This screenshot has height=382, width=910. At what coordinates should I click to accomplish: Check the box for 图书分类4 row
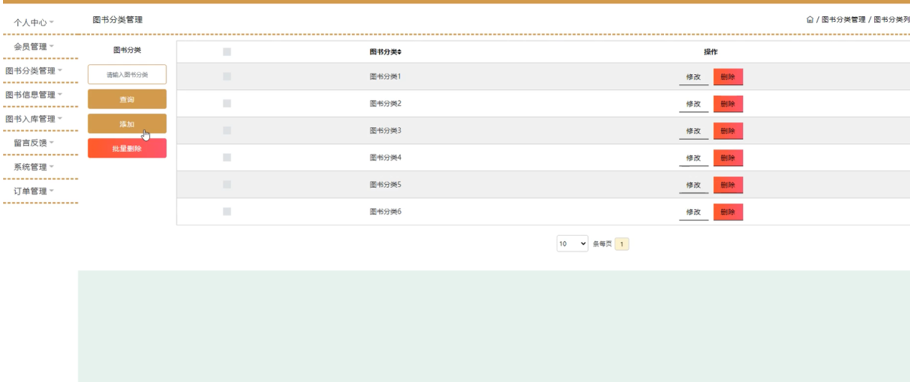(x=227, y=157)
